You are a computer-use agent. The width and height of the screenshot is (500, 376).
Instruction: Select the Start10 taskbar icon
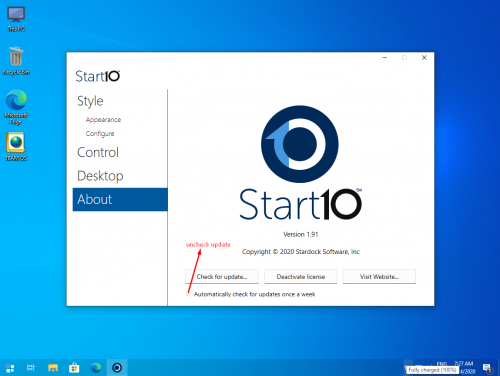[117, 368]
